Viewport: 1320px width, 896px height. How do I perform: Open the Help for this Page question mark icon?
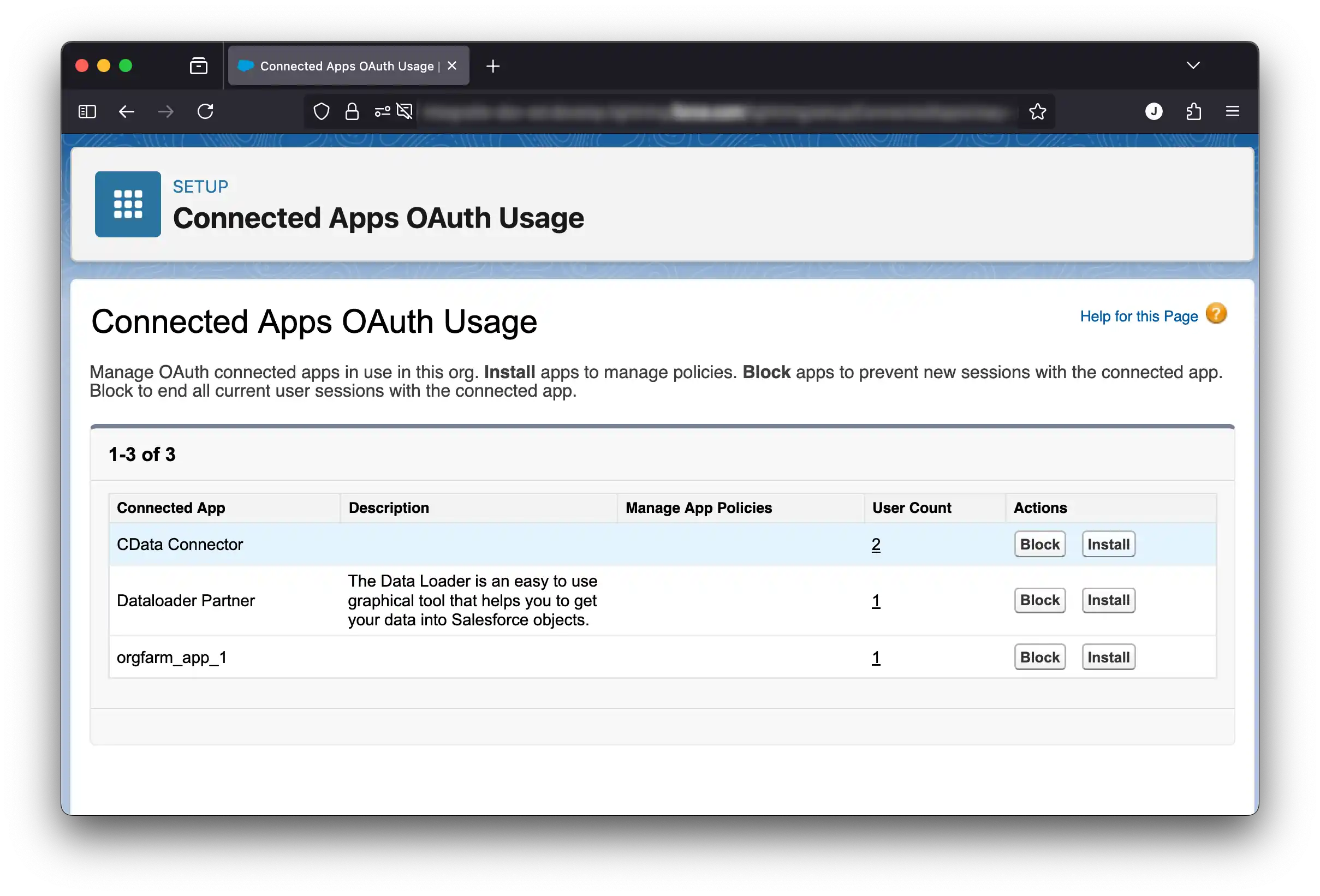click(x=1217, y=313)
